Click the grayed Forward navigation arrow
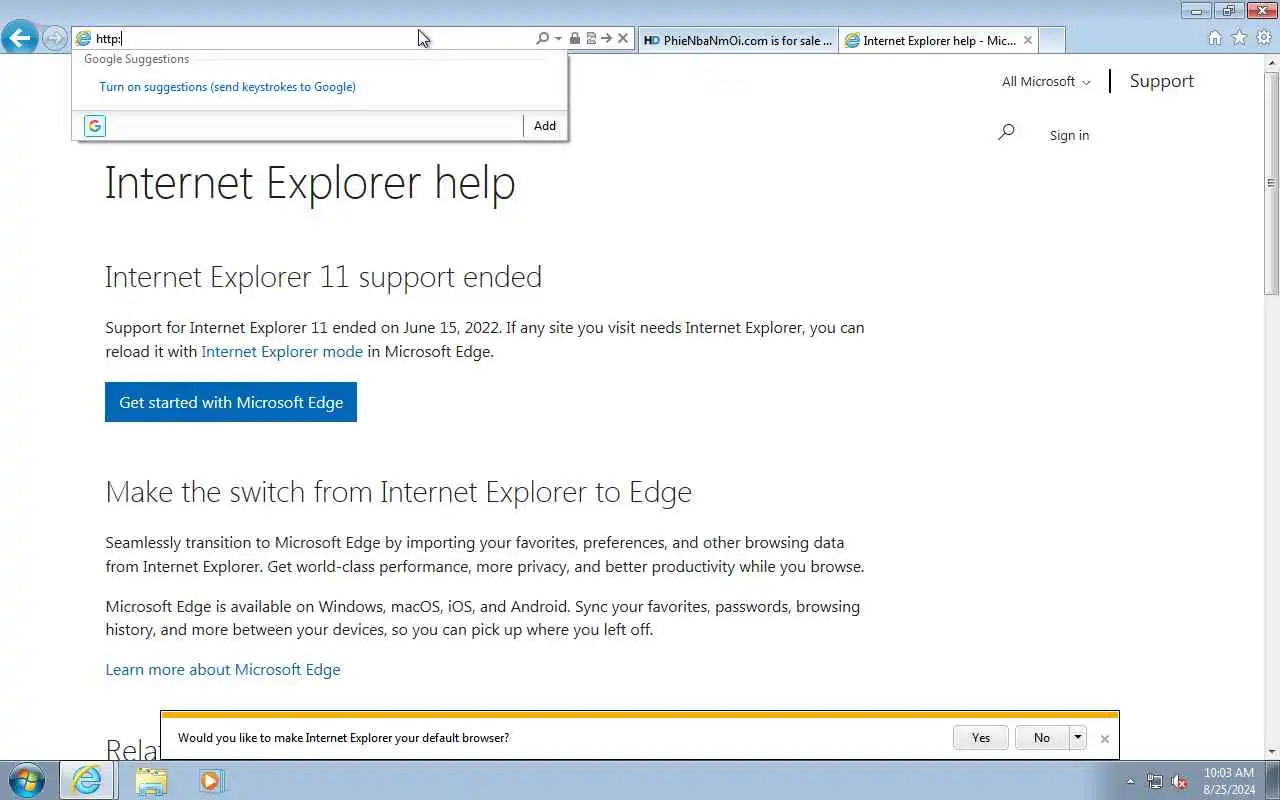The width and height of the screenshot is (1280, 800). pyautogui.click(x=54, y=39)
